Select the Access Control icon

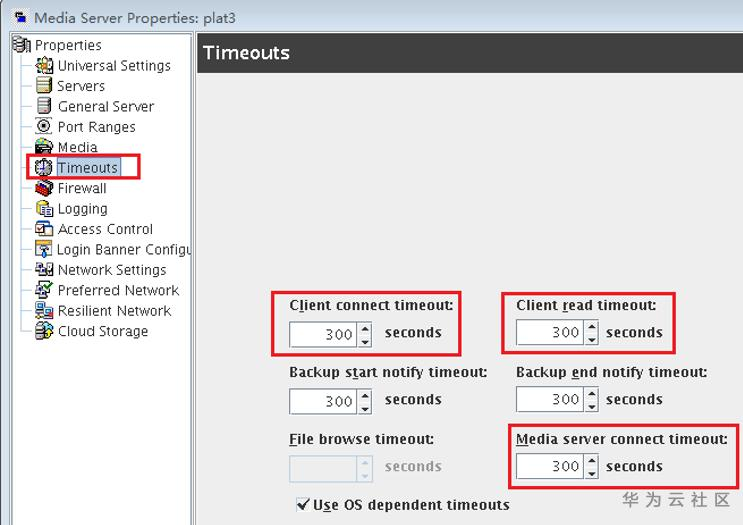pos(44,228)
